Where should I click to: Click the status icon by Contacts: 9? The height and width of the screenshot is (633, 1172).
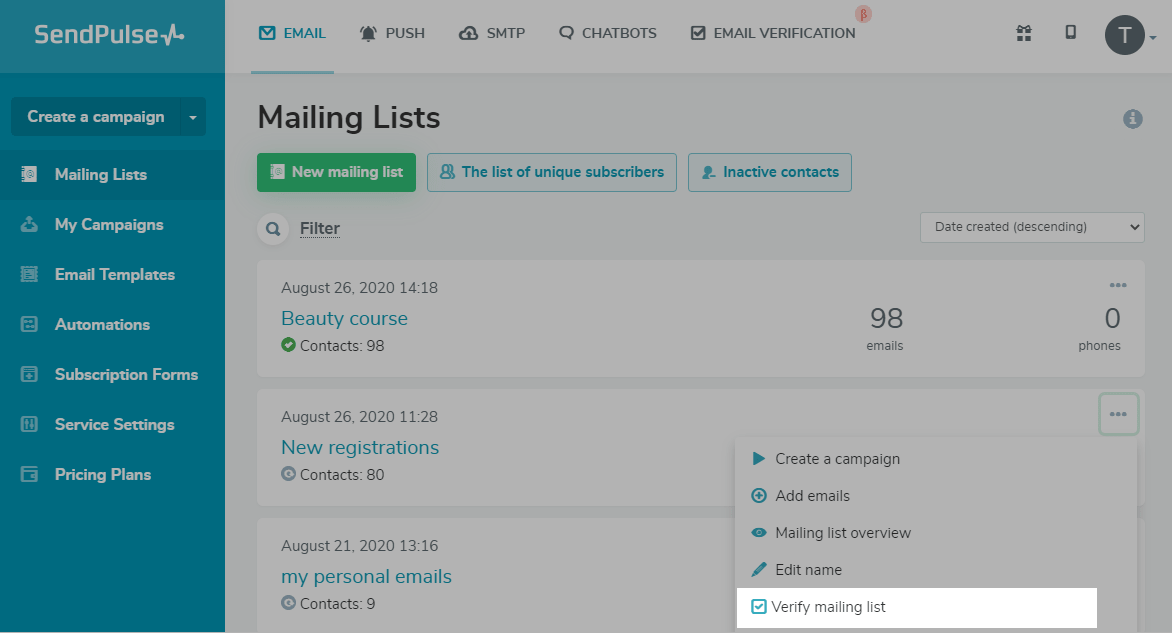pyautogui.click(x=289, y=602)
